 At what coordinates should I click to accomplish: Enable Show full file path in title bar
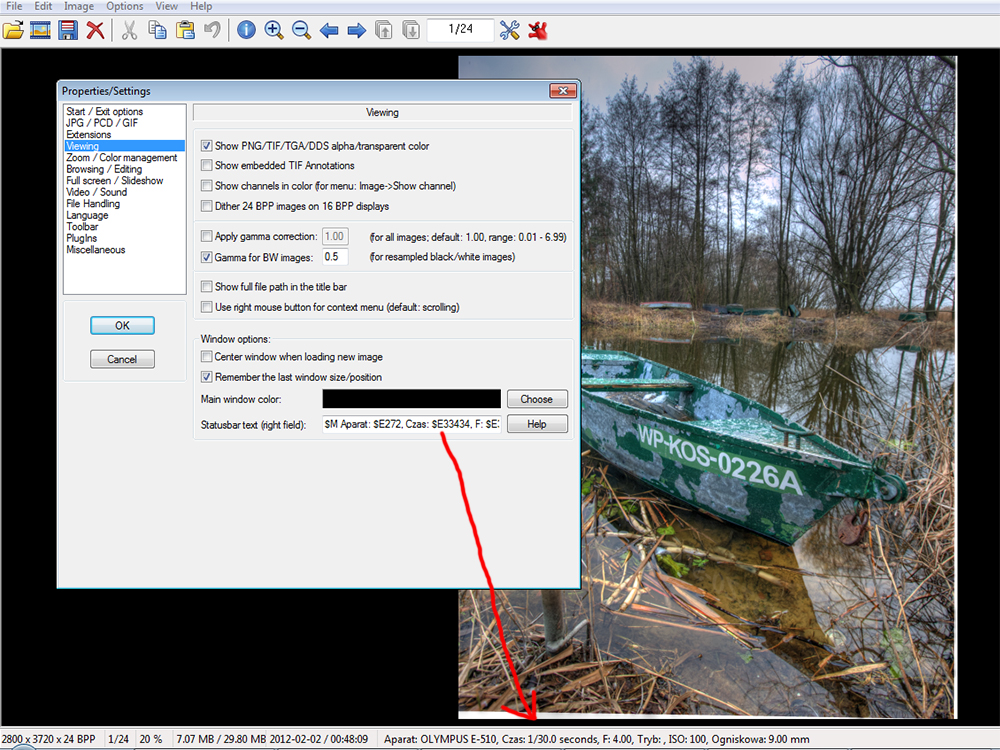pos(207,287)
